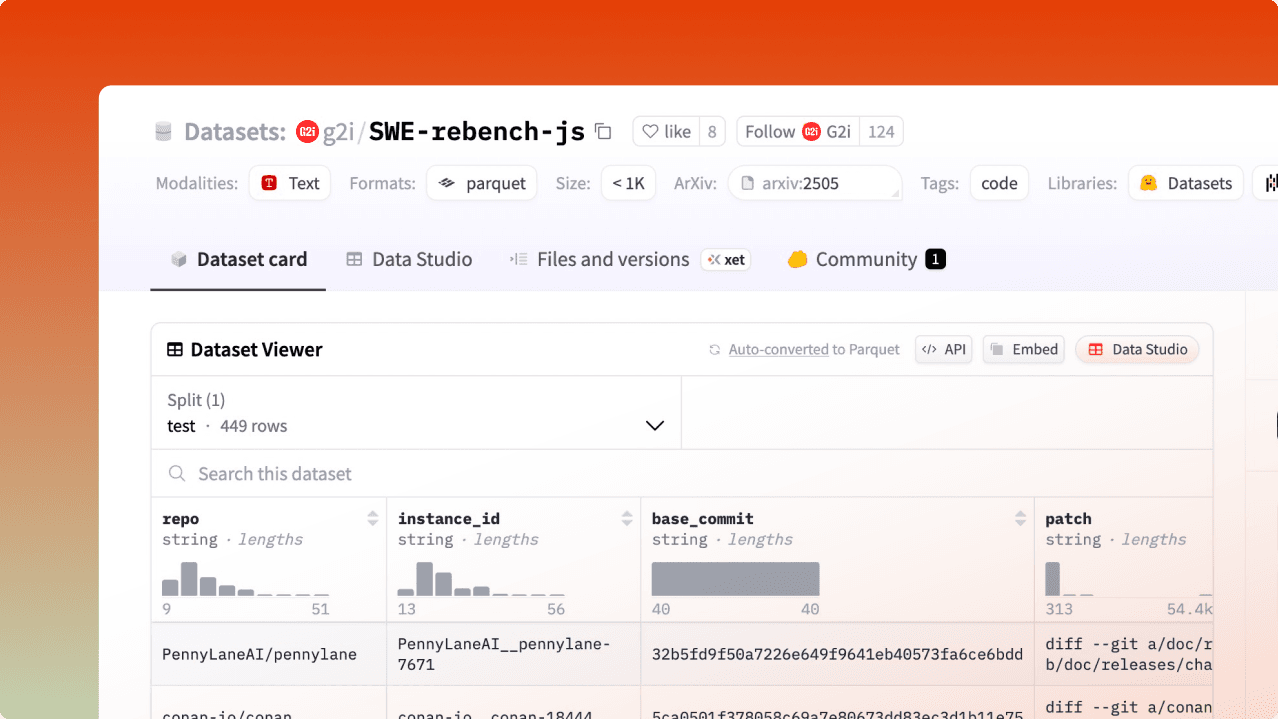Toggle sorting on the instance_id column
This screenshot has height=719, width=1278.
click(x=626, y=518)
